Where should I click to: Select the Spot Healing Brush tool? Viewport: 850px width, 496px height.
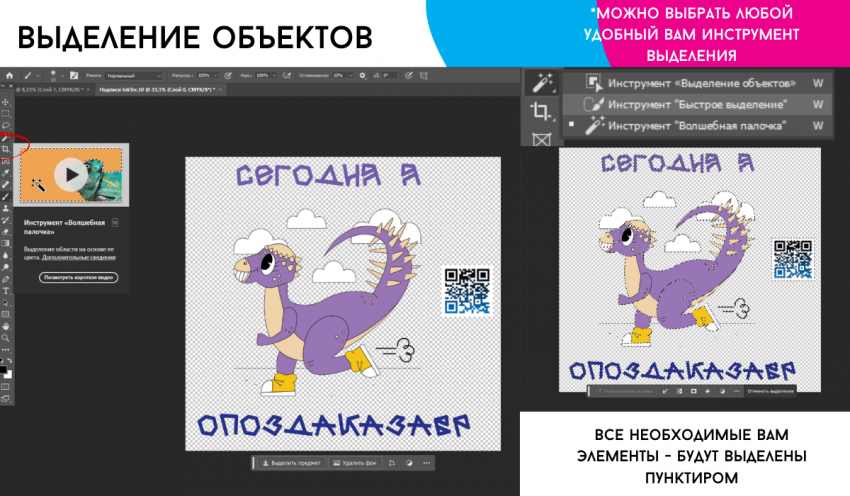pos(5,184)
